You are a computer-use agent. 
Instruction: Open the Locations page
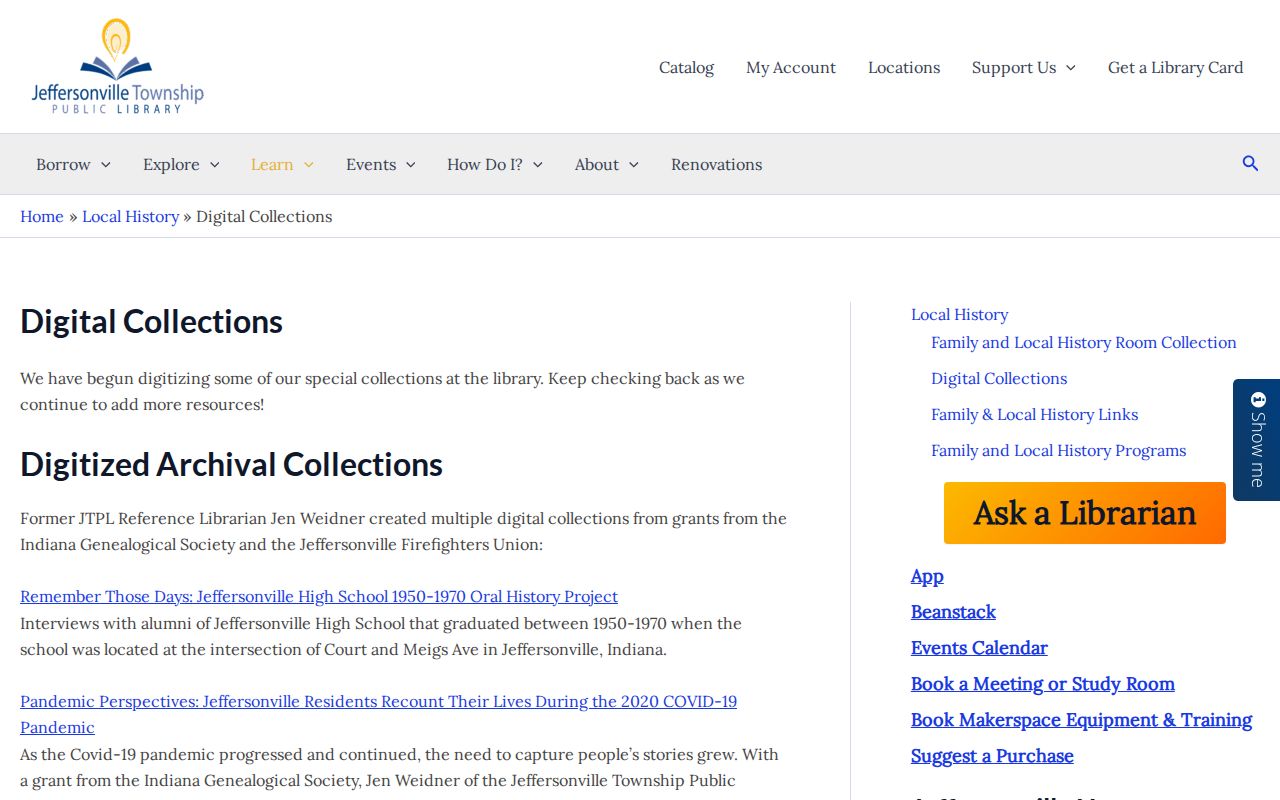904,68
